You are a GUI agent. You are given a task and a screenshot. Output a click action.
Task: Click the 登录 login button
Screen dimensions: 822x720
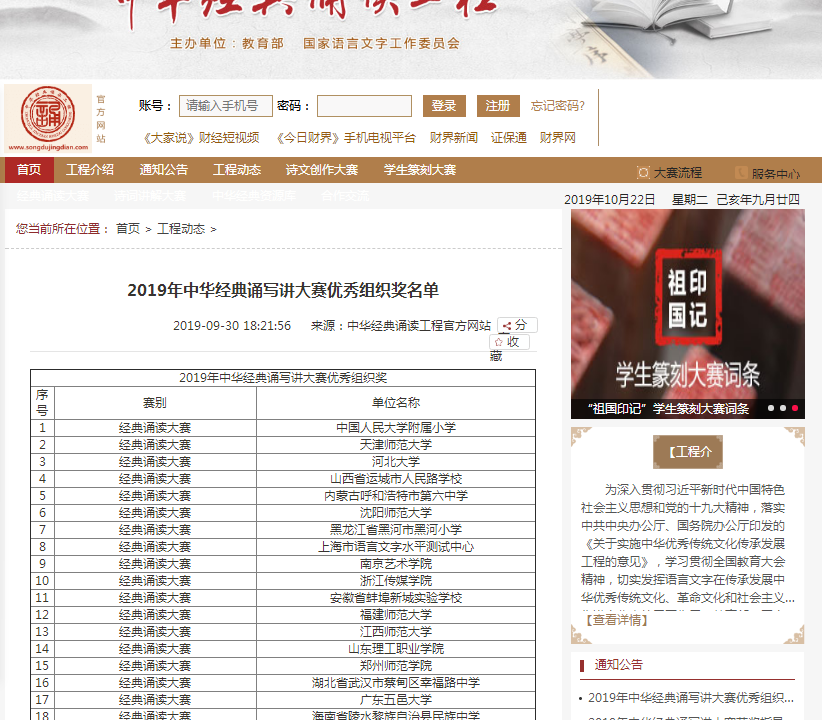(x=443, y=105)
